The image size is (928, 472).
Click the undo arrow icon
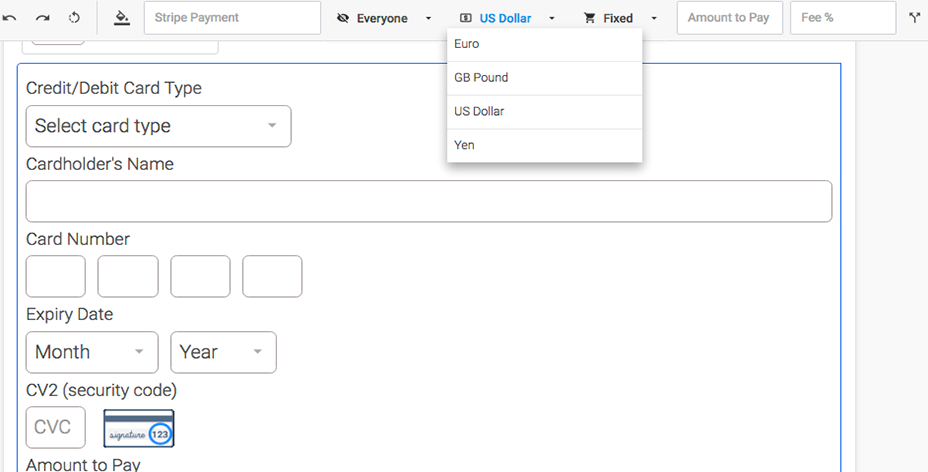coord(9,18)
